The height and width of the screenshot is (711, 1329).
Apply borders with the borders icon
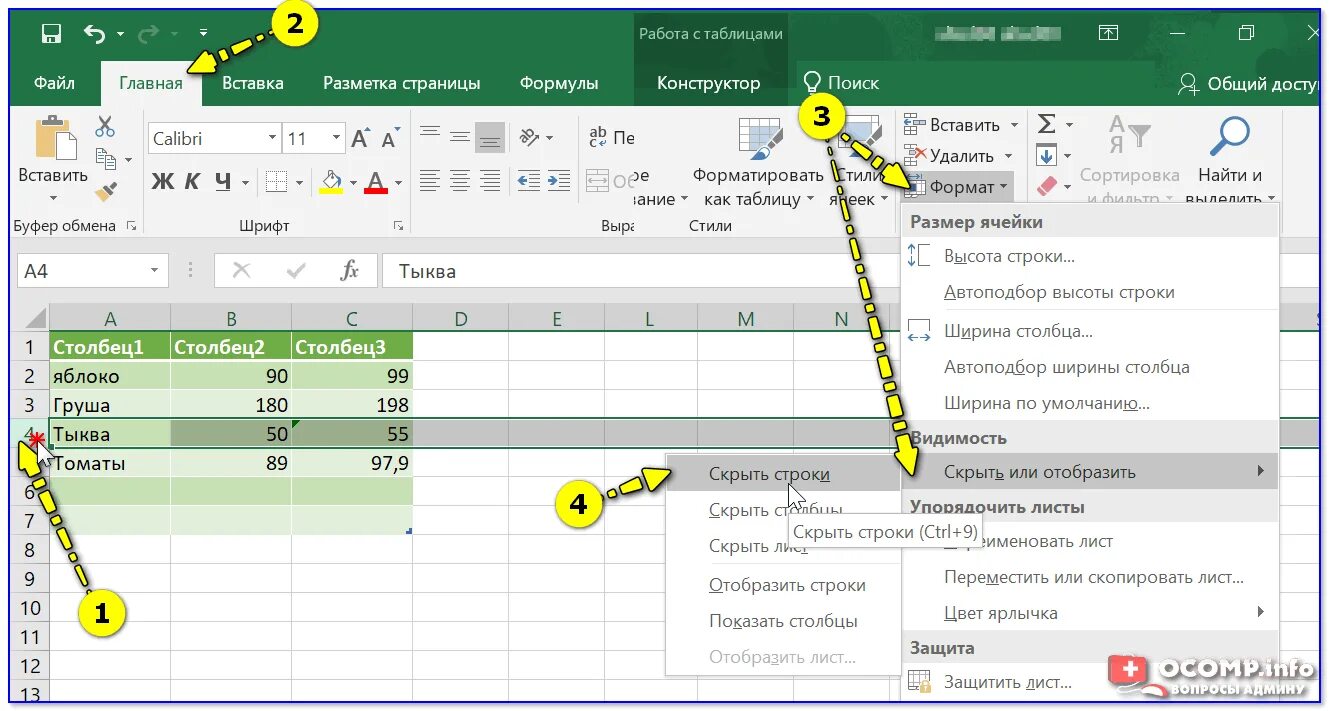coord(277,182)
